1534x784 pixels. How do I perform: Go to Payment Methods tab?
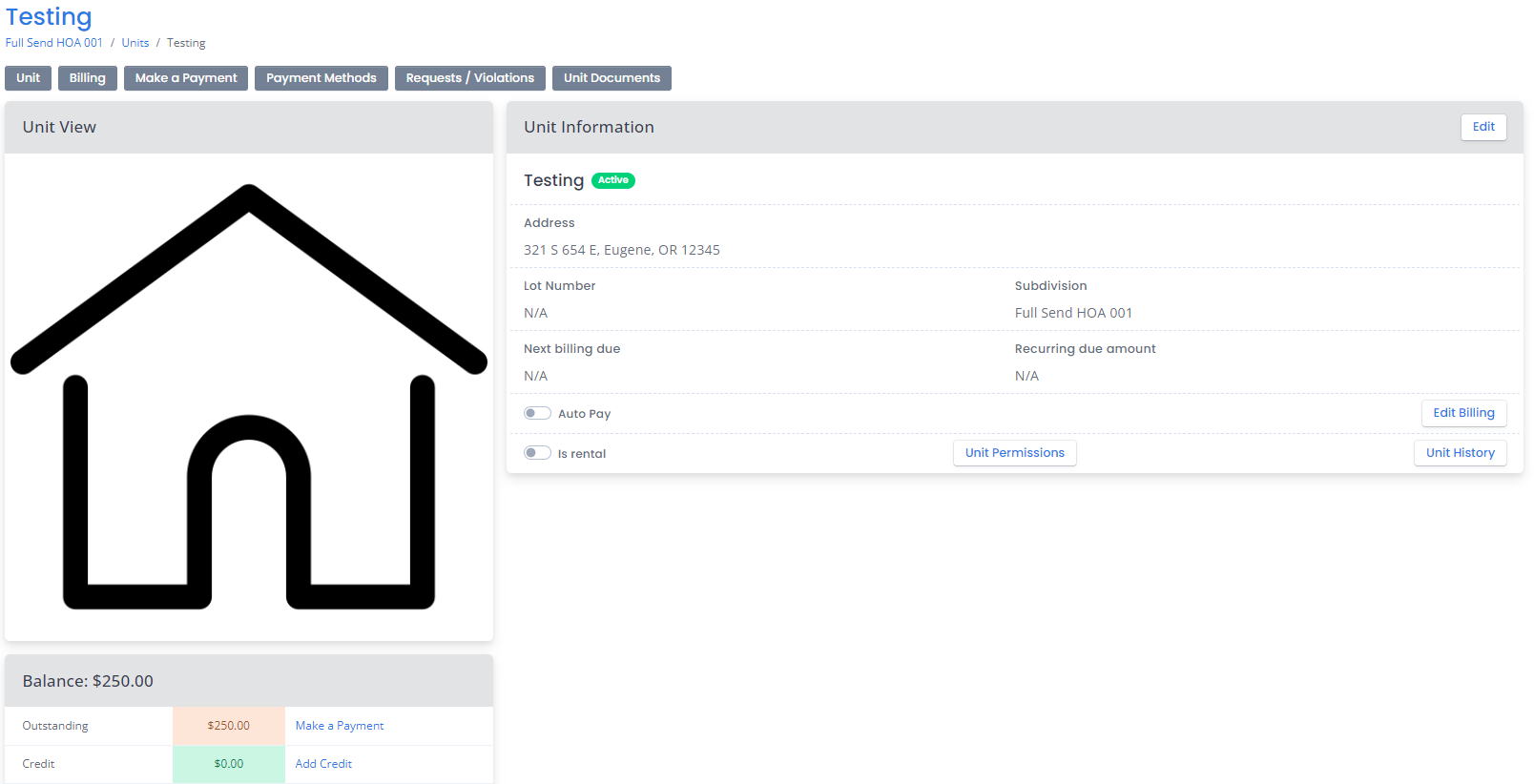pos(321,78)
